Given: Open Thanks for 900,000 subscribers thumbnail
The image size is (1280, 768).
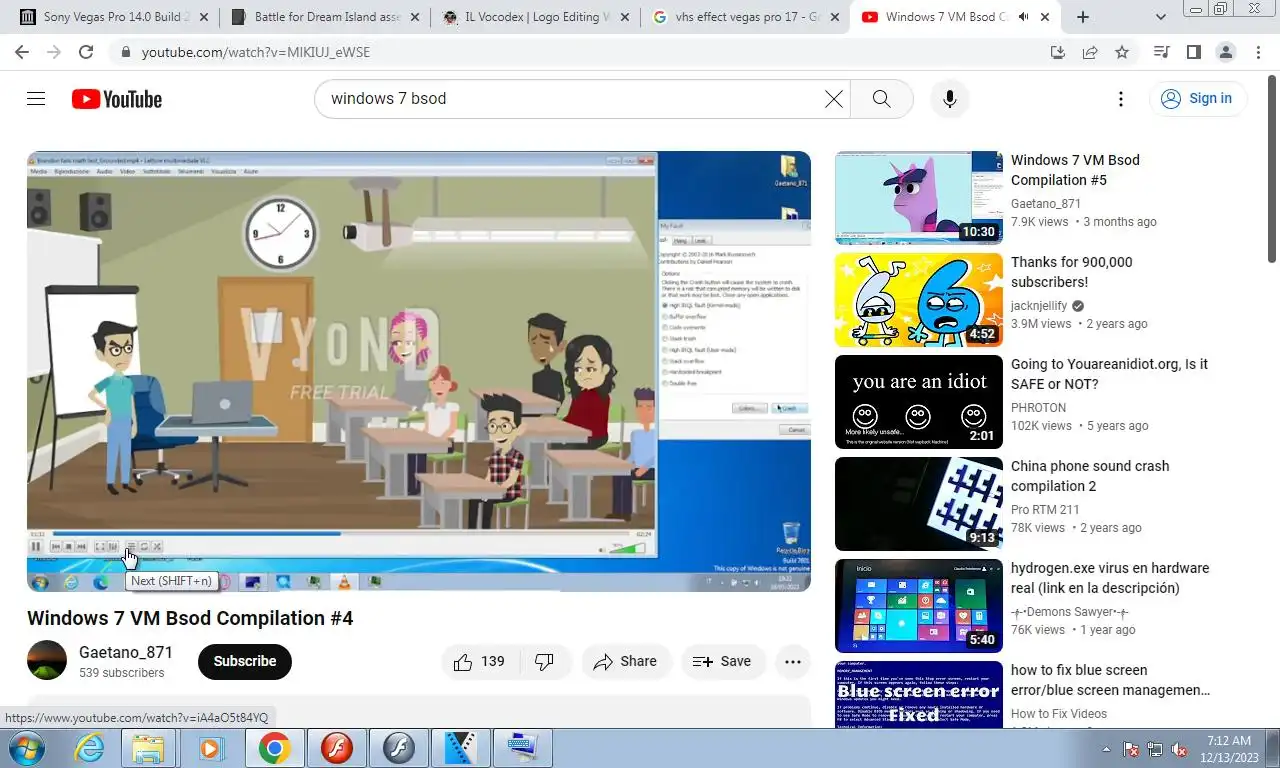Looking at the screenshot, I should point(919,300).
